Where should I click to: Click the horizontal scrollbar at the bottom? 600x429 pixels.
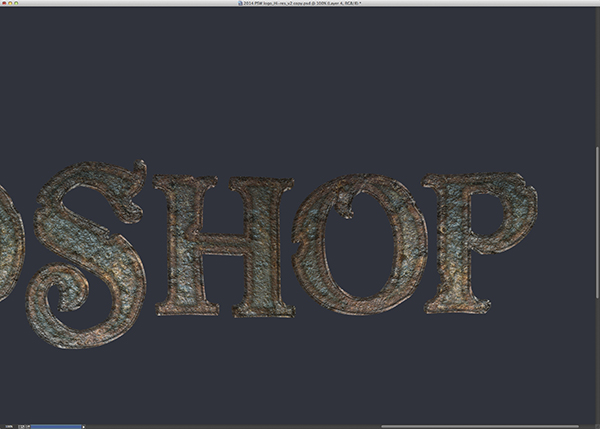[x=480, y=426]
